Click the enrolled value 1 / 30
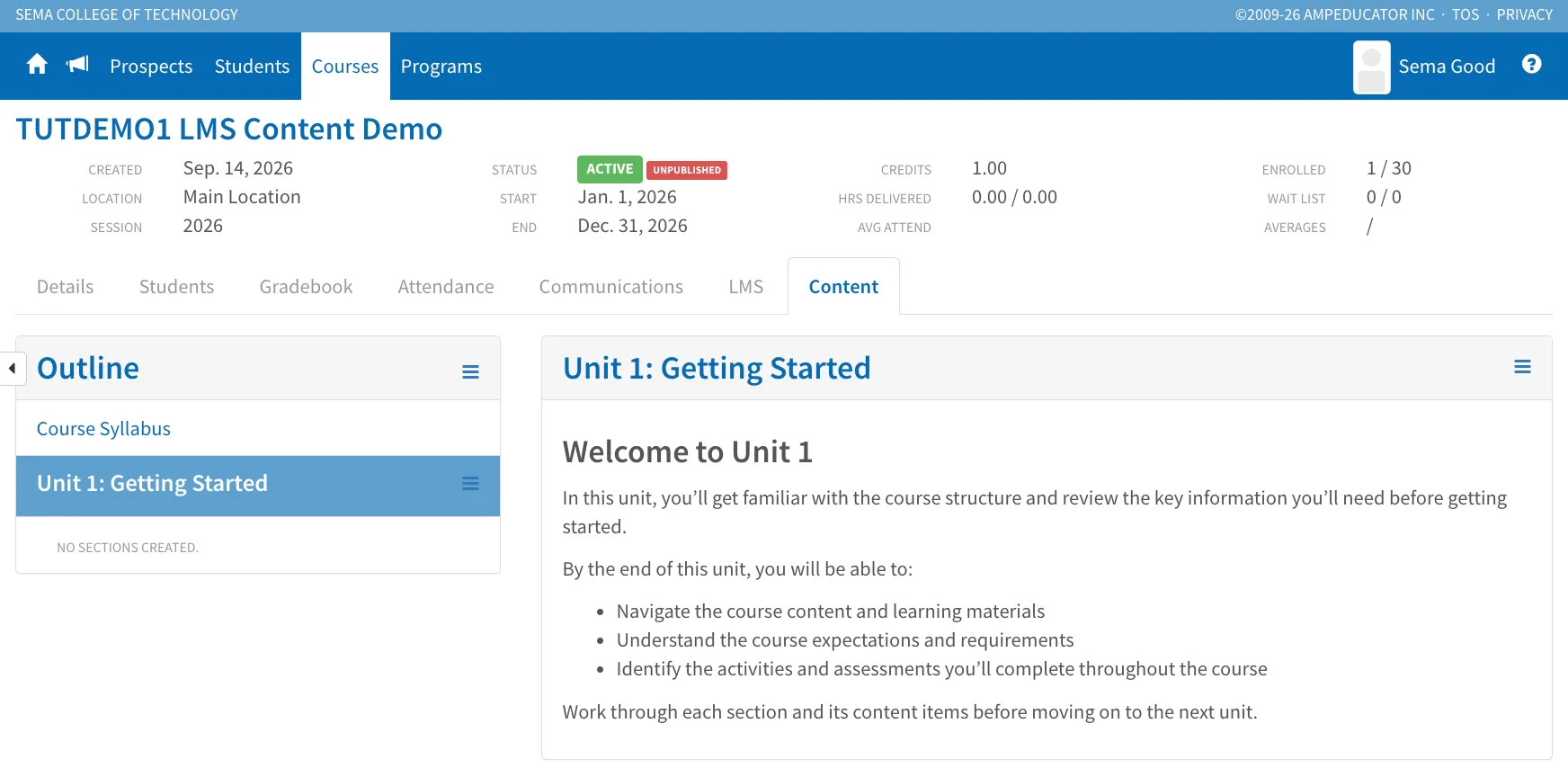The image size is (1568, 777). [1389, 168]
